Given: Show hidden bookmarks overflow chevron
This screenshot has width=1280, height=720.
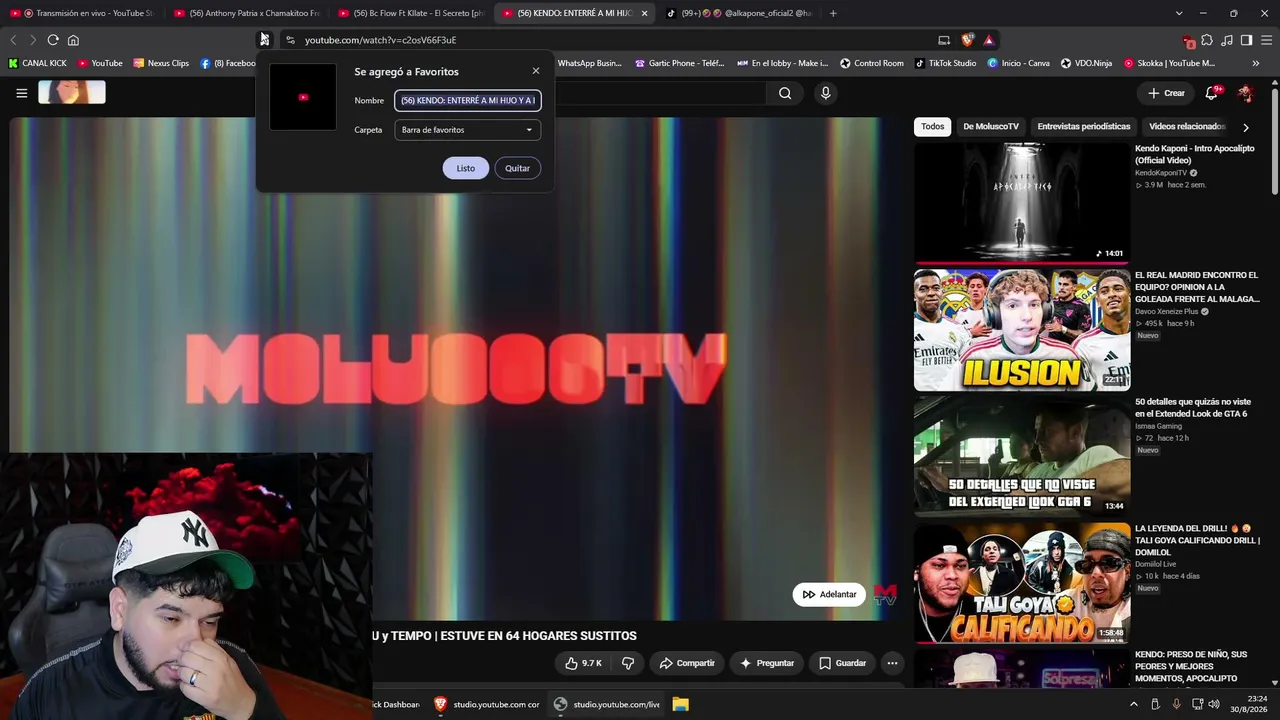Looking at the screenshot, I should 1255,63.
